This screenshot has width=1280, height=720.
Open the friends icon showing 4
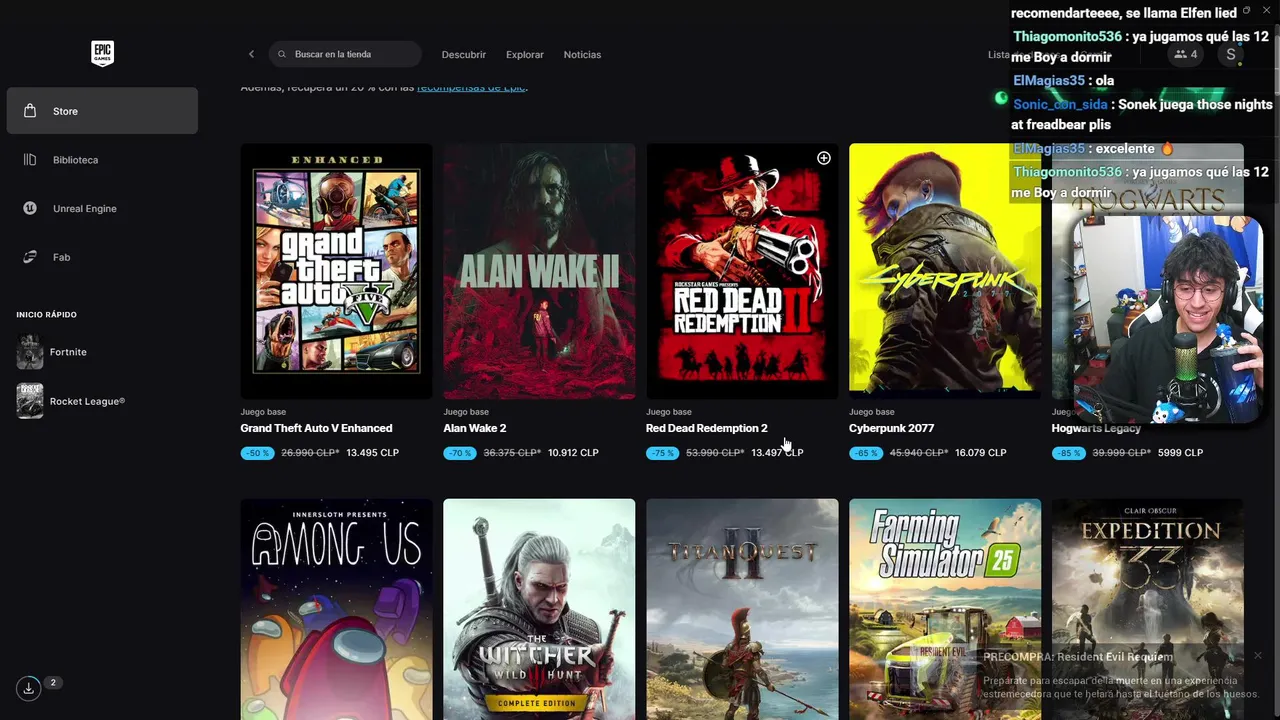pyautogui.click(x=1186, y=55)
